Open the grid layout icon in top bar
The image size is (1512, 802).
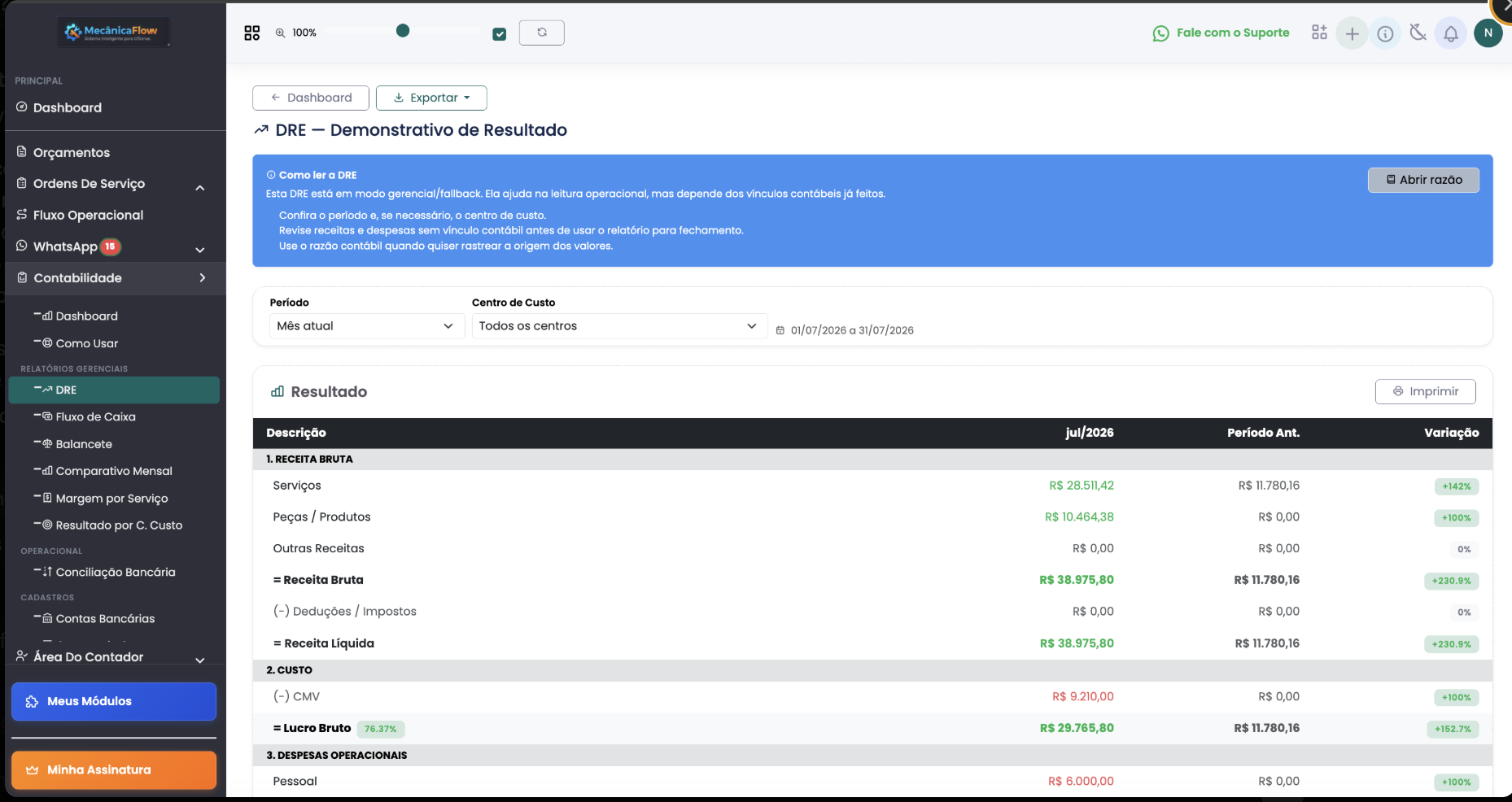(x=252, y=33)
